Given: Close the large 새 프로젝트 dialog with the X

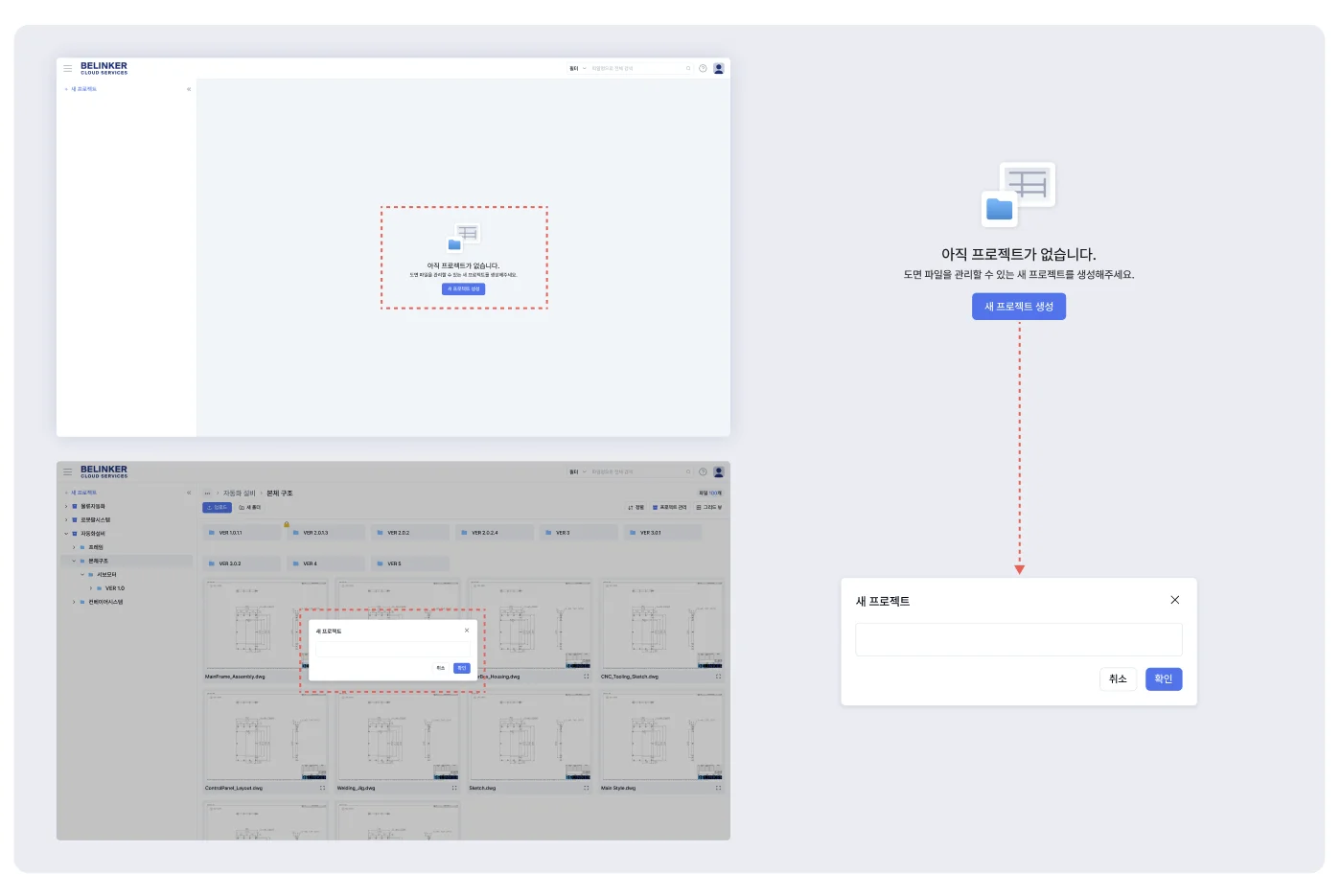Looking at the screenshot, I should [x=1174, y=600].
